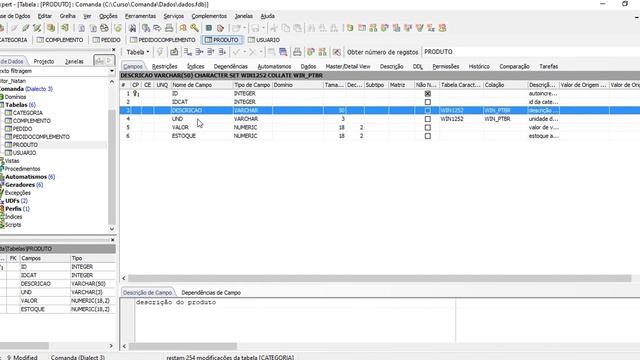Click the printer icon in the main toolbar
Screen dimensions: 640x360
pyautogui.click(x=169, y=28)
